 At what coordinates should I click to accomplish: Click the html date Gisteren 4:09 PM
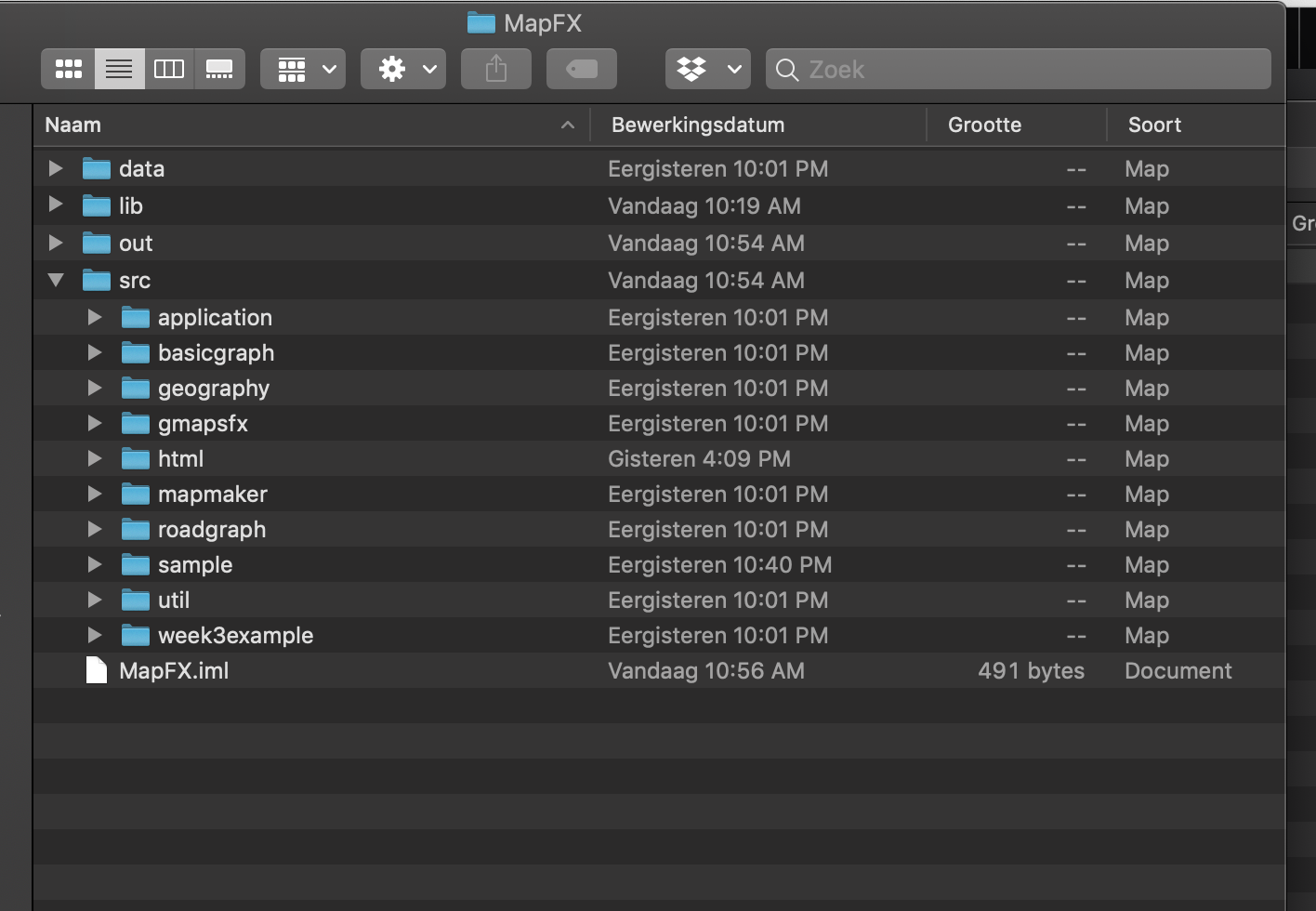click(699, 458)
